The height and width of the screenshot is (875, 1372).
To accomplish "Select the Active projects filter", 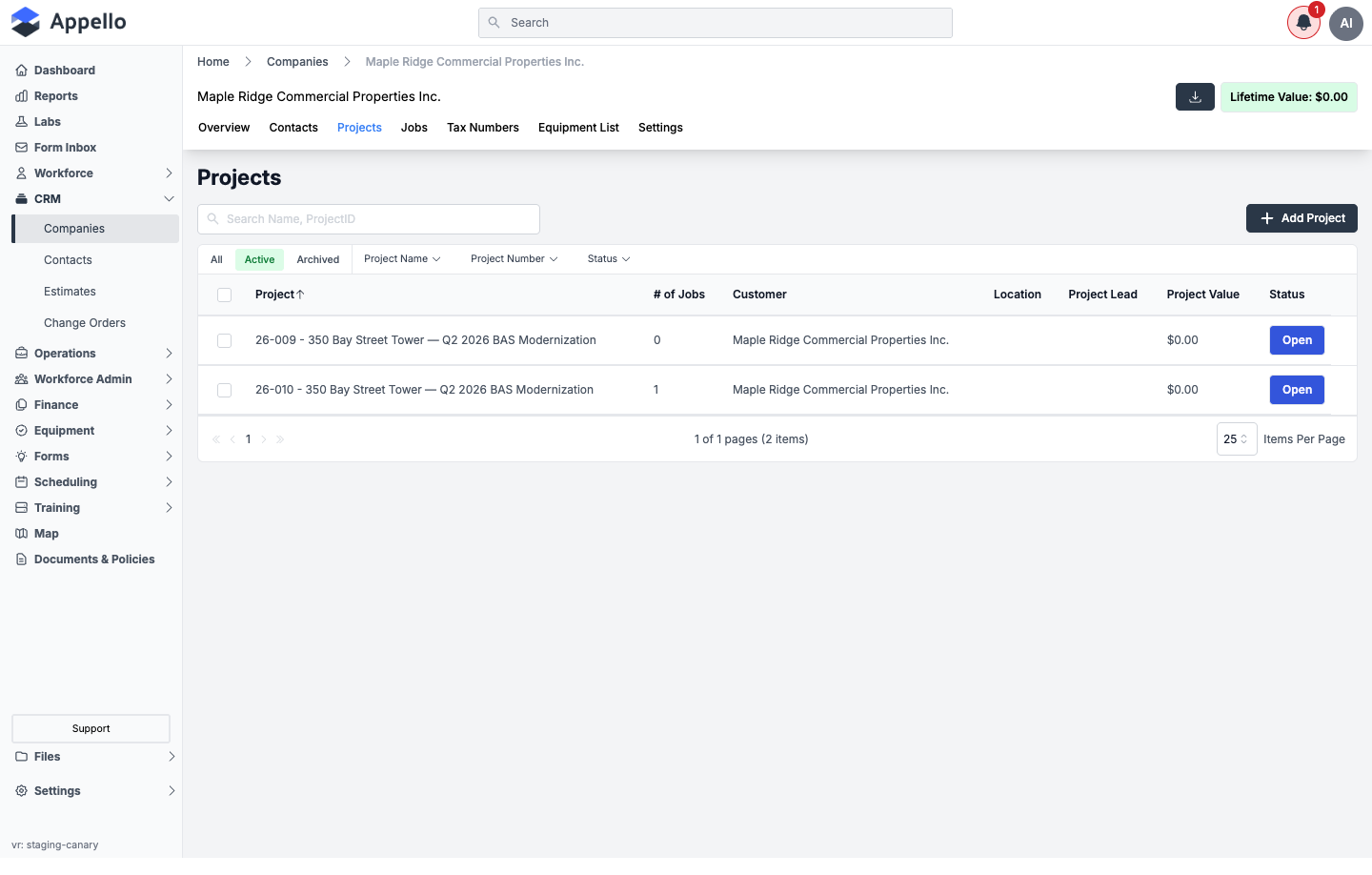I will pos(259,259).
